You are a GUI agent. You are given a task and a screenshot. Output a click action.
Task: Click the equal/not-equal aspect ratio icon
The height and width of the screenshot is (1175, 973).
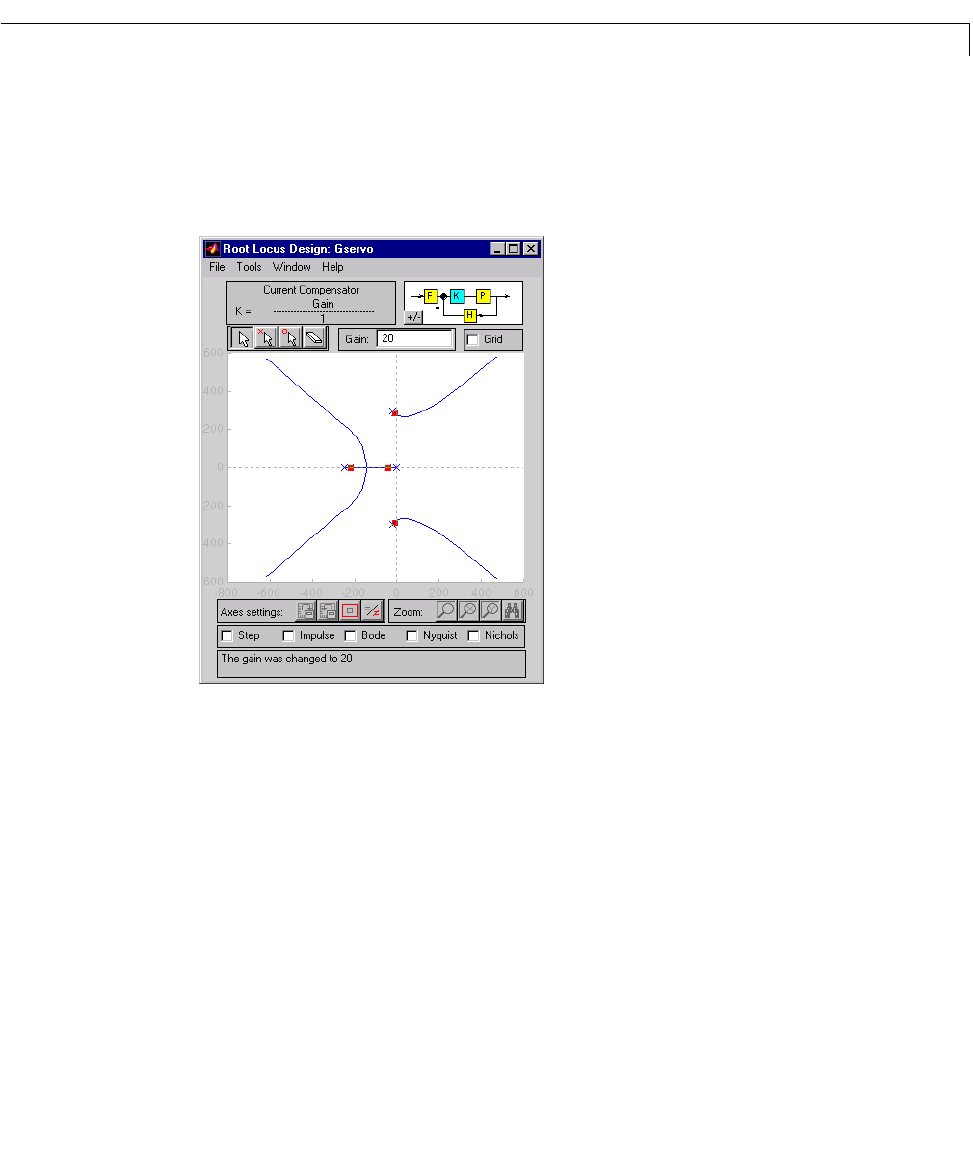coord(373,611)
